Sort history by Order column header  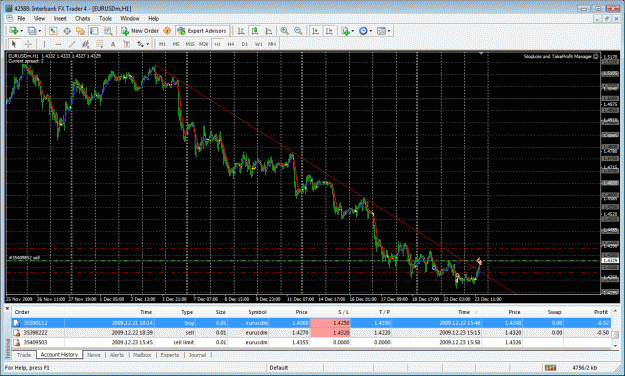(x=22, y=312)
